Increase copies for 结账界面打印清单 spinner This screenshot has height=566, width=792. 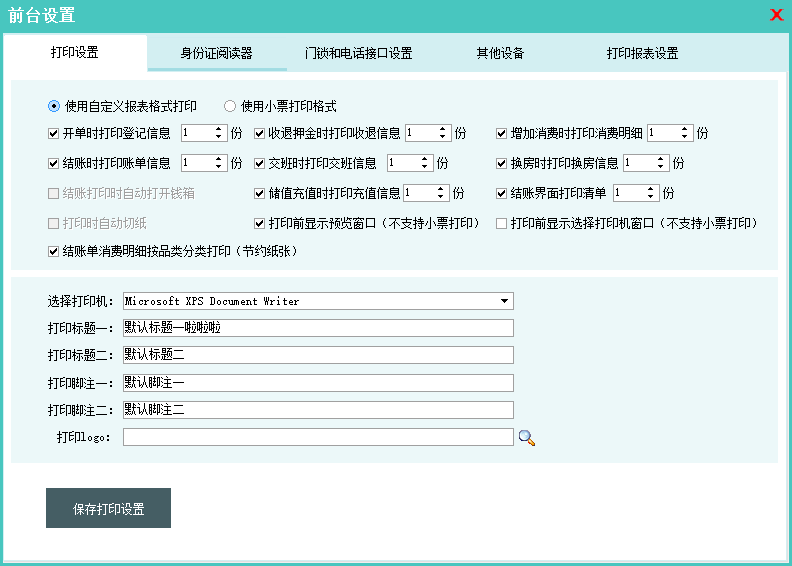650,189
